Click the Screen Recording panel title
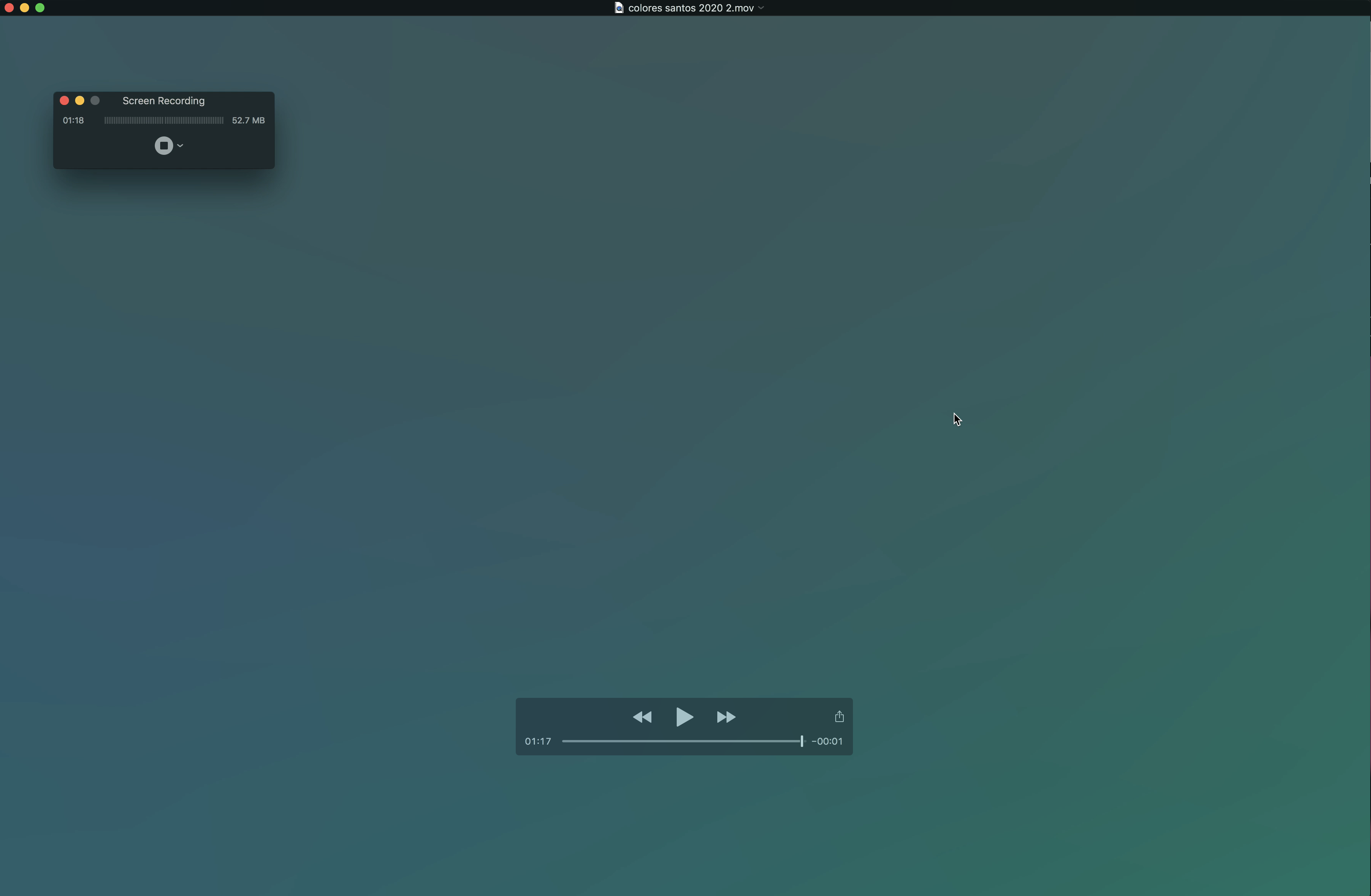Image resolution: width=1371 pixels, height=896 pixels. pos(163,101)
